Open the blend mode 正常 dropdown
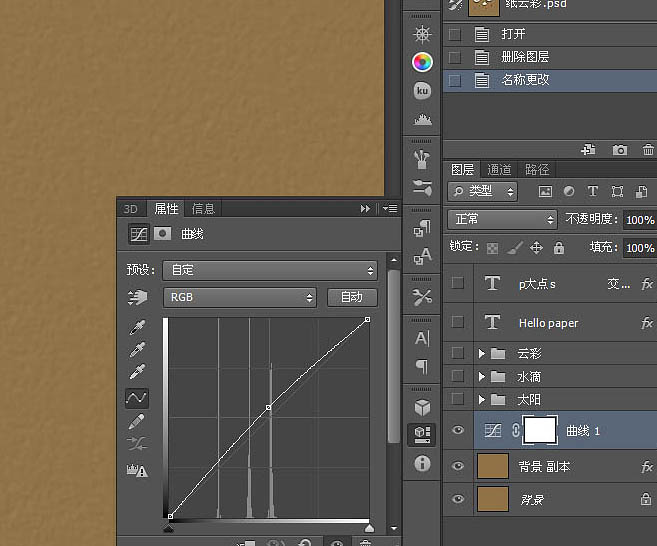The width and height of the screenshot is (657, 546). 502,220
